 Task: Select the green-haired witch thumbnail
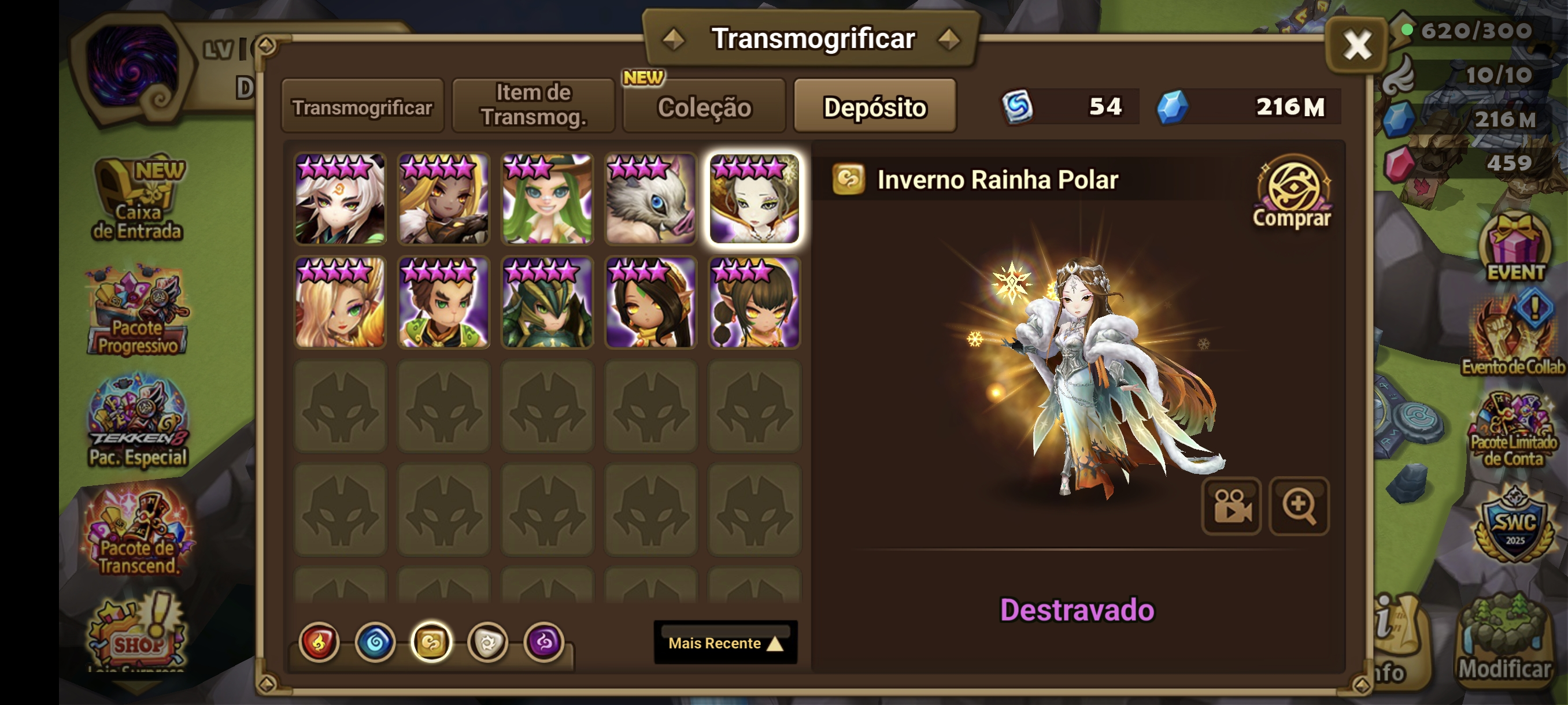[x=547, y=198]
